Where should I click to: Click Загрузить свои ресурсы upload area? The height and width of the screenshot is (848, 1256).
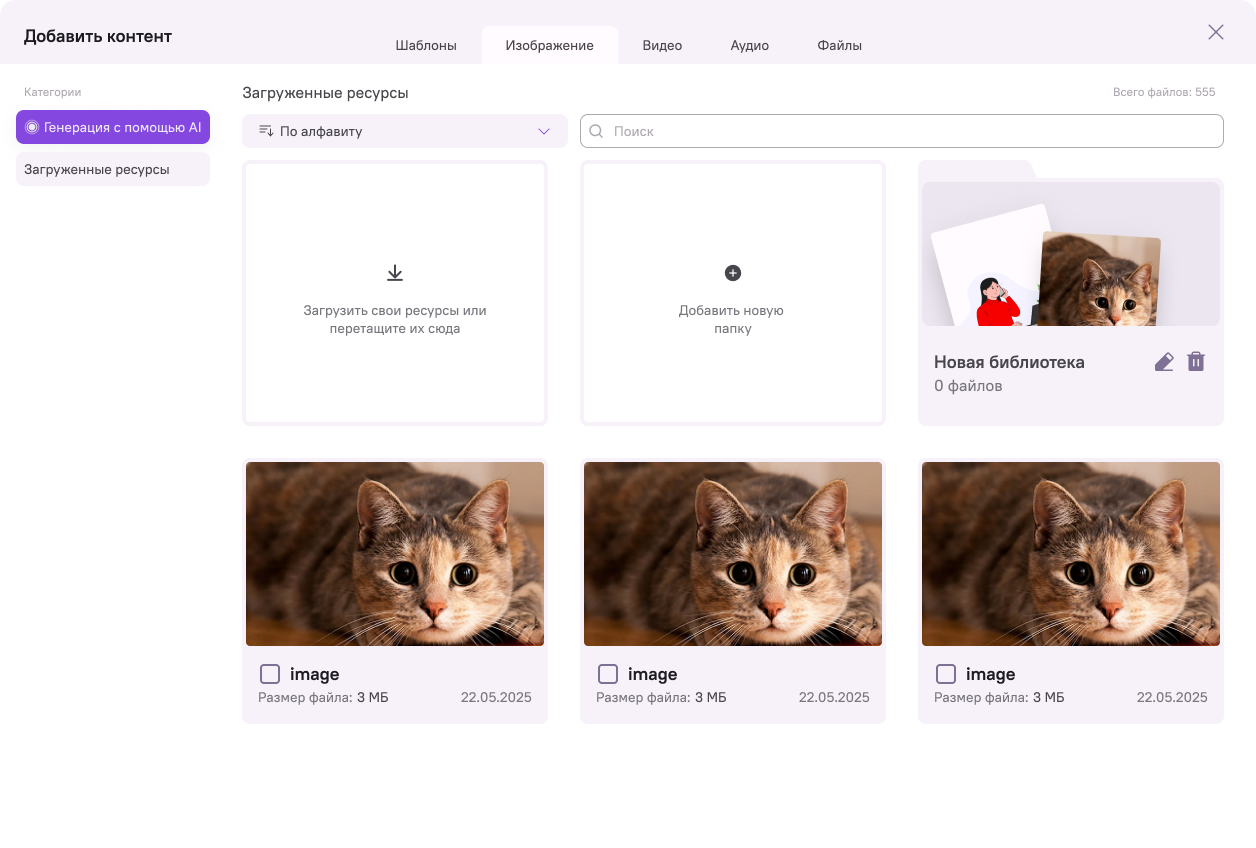tap(395, 293)
